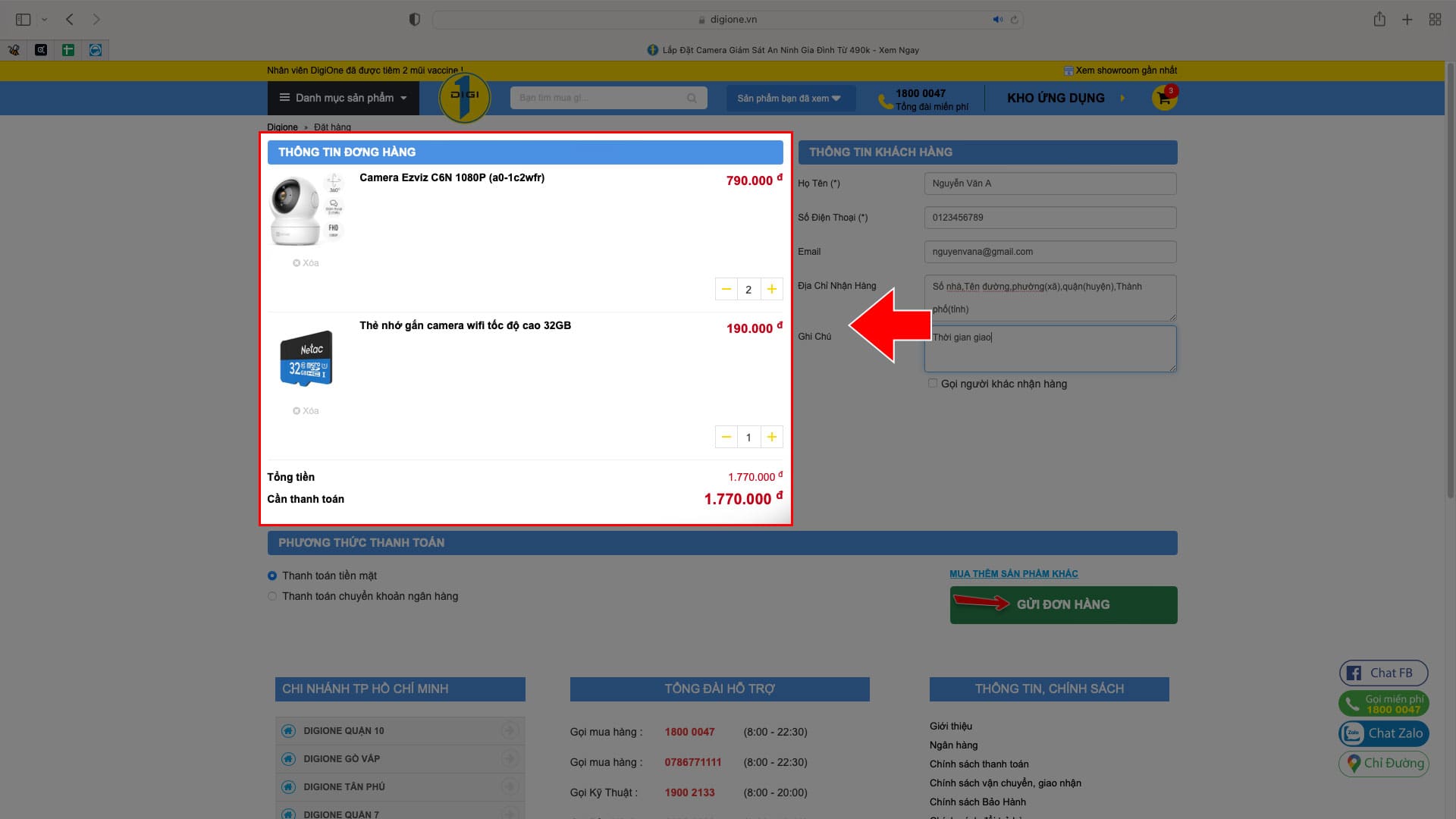Image resolution: width=1456 pixels, height=819 pixels.
Task: Click Digione breadcrumb link
Action: click(x=282, y=127)
